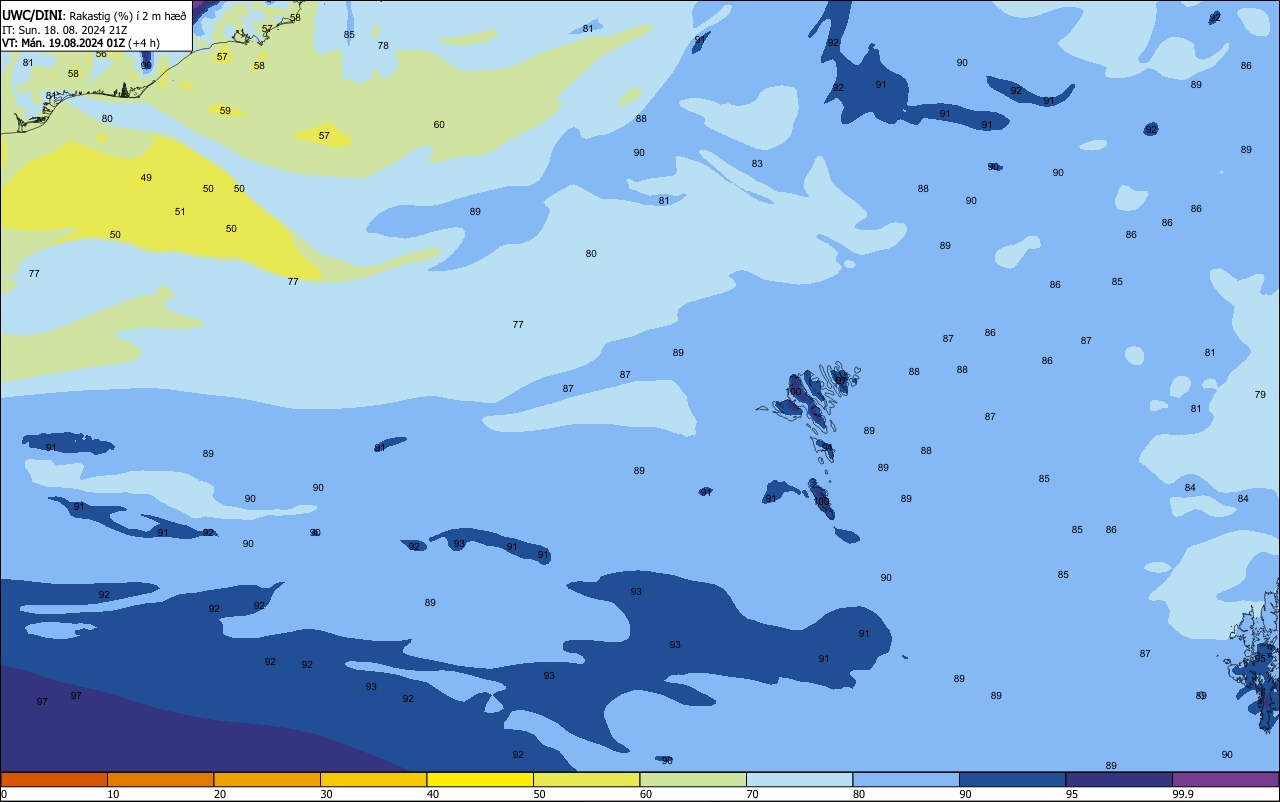The width and height of the screenshot is (1280, 802).
Task: Click the title 'UWC/DINI: Rakastig (%) í 2 m hæð'
Action: pyautogui.click(x=94, y=15)
